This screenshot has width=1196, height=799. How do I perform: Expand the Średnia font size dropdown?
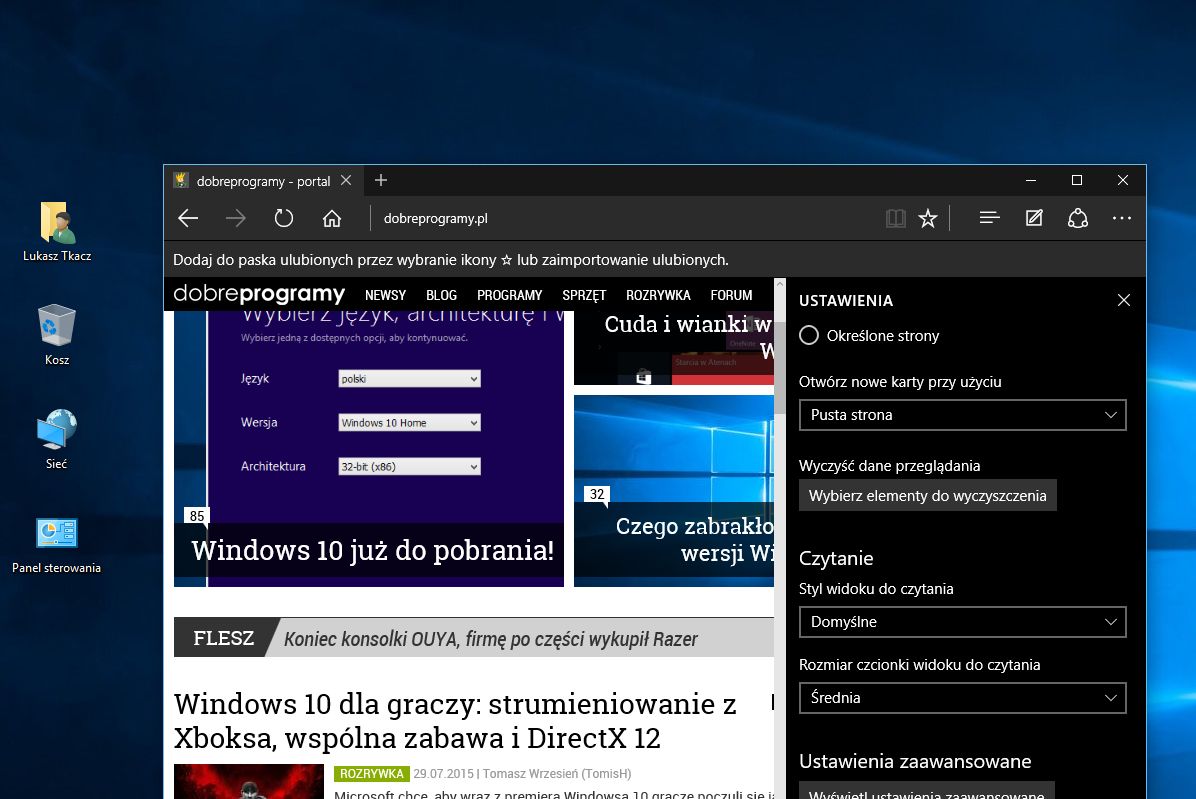point(963,698)
